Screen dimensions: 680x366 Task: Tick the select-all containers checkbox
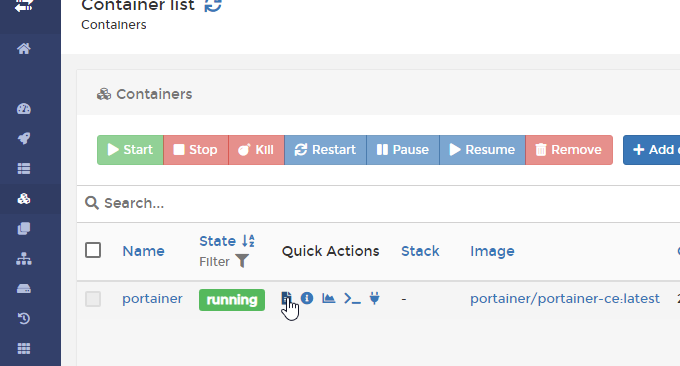click(x=93, y=250)
